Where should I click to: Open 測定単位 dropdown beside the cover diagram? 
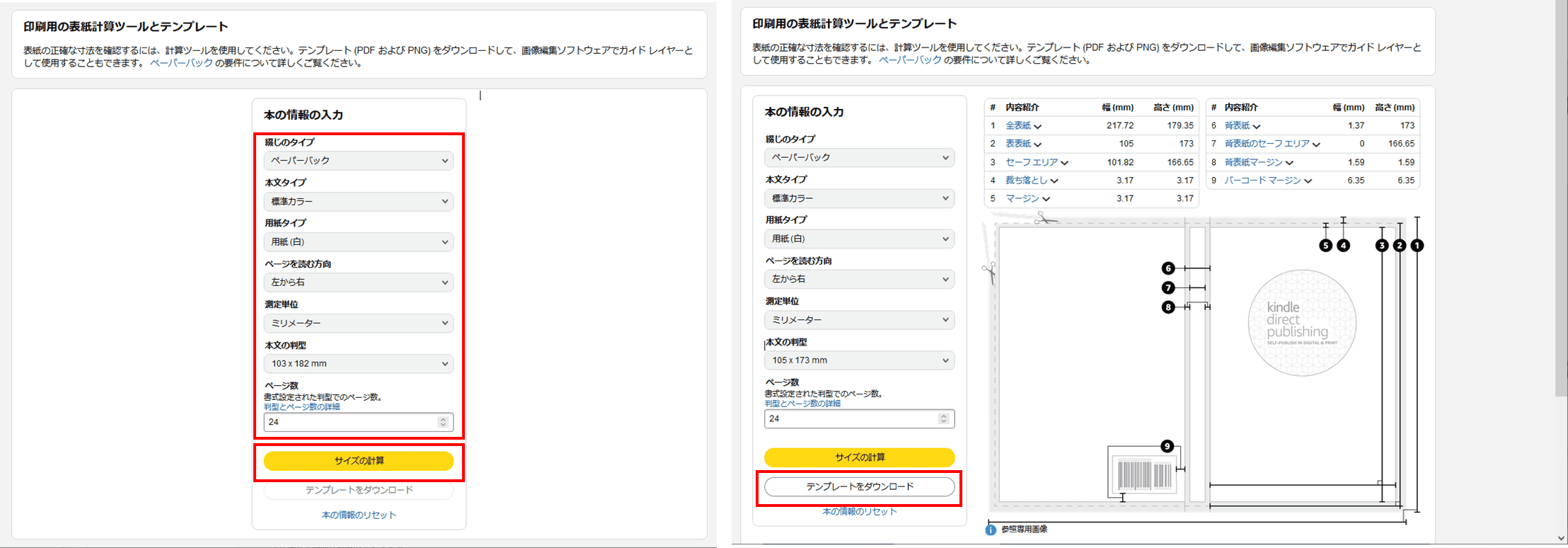[x=859, y=321]
